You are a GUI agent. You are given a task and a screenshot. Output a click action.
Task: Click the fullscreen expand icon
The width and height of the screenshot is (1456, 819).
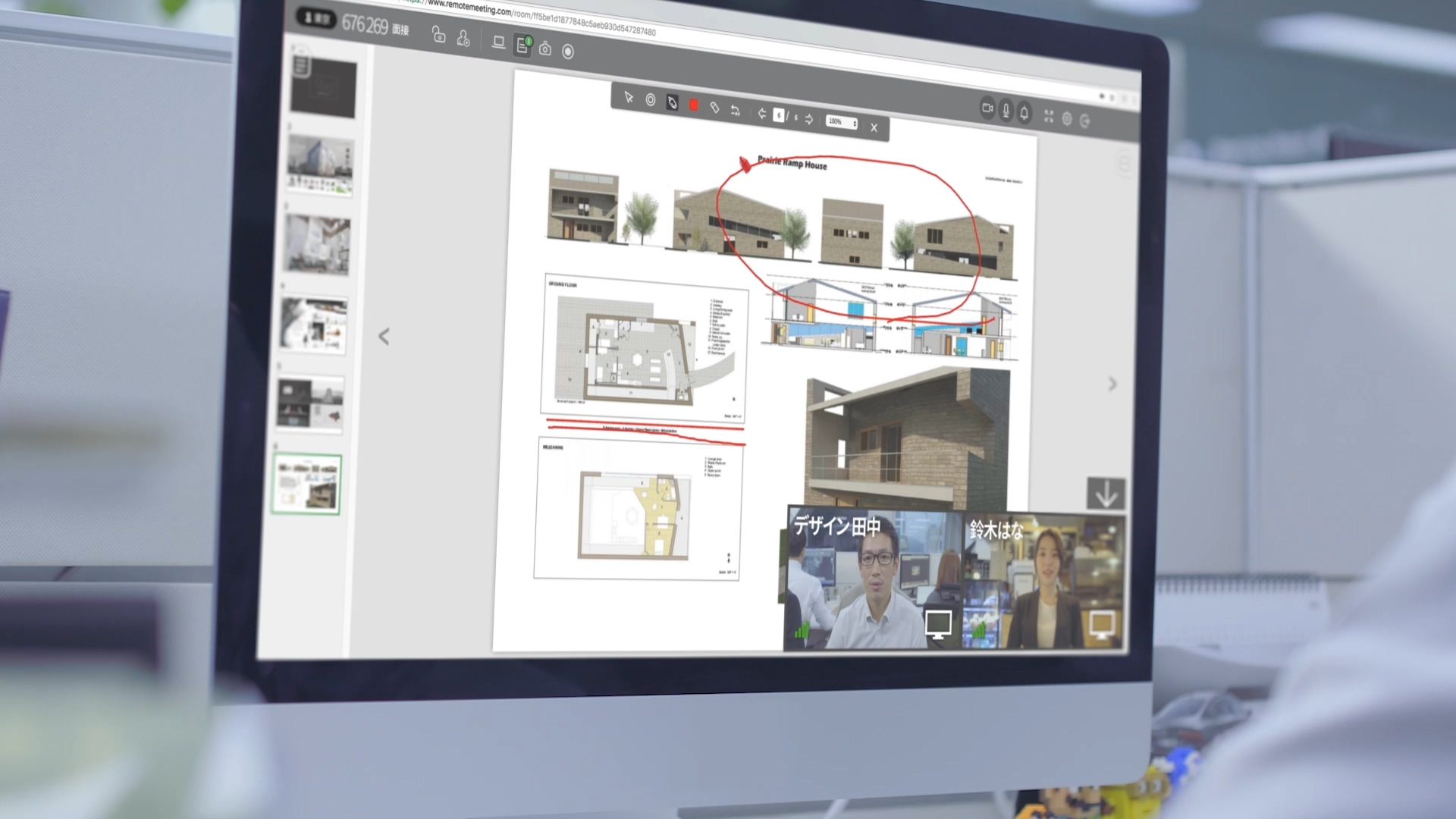pos(1049,116)
